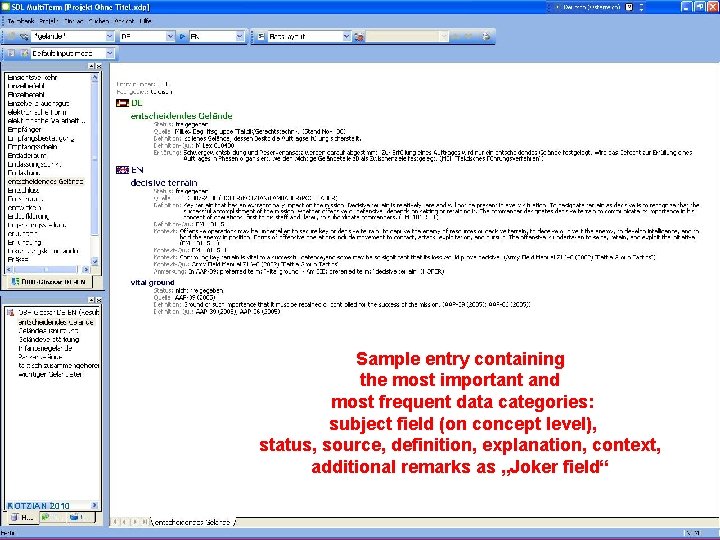Image resolution: width=720 pixels, height=540 pixels.
Task: Click the term decisive terrain
Action: coord(164,183)
